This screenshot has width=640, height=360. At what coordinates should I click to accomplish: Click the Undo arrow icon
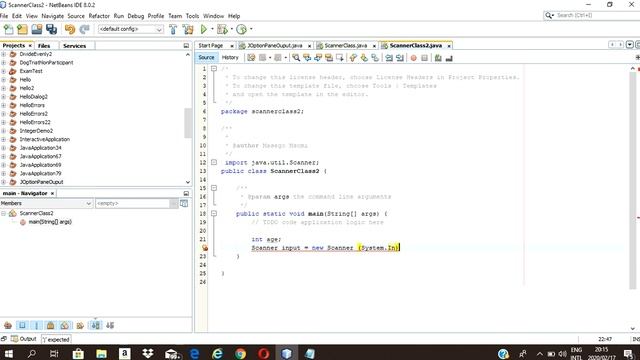(x=70, y=29)
